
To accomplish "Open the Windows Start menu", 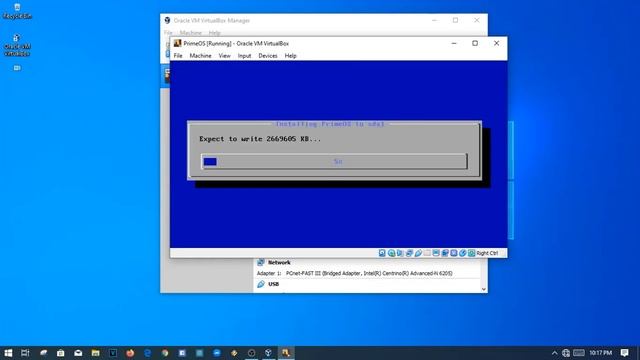I will [8, 353].
